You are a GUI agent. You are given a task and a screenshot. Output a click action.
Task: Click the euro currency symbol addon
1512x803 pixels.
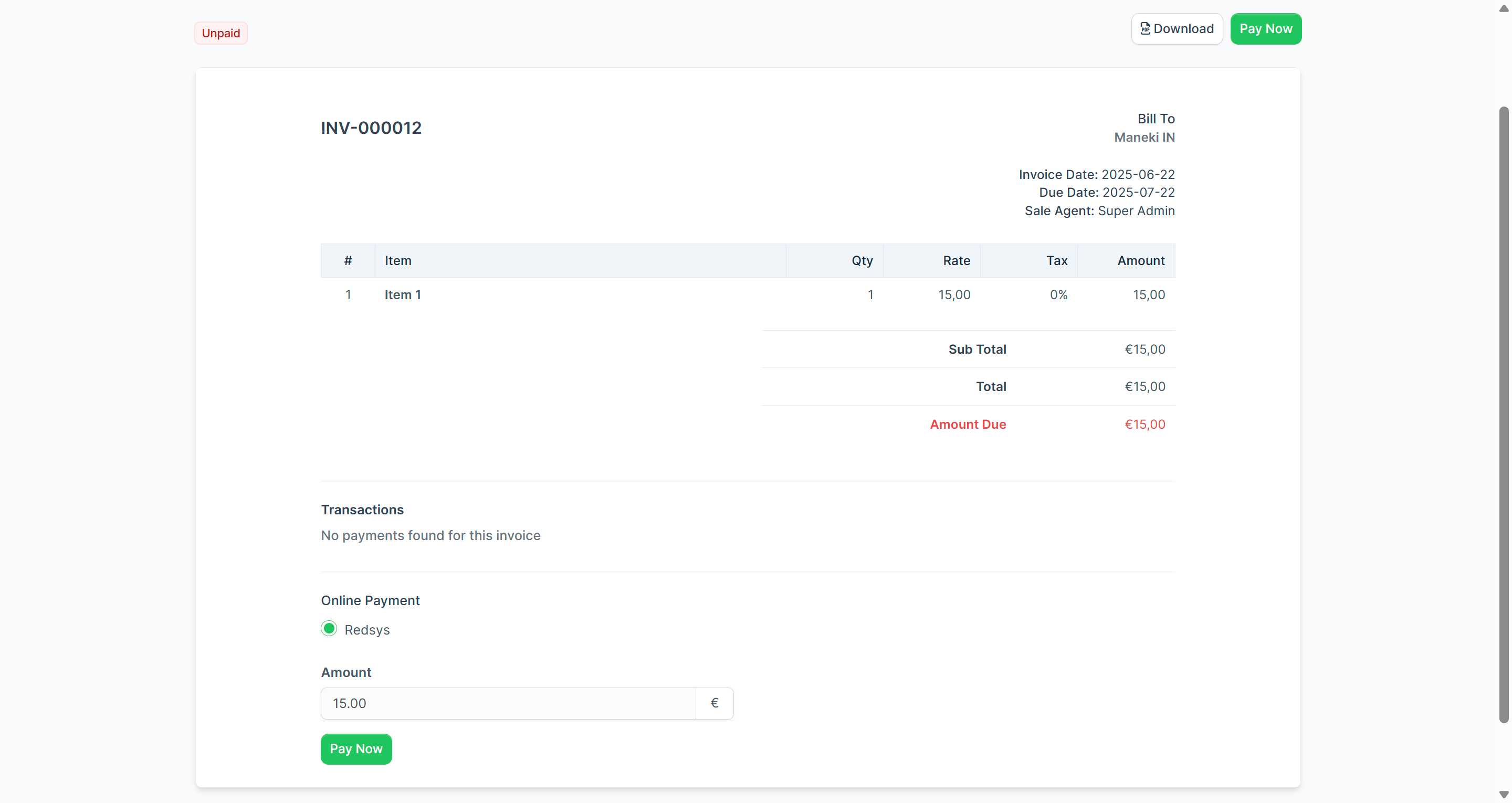coord(715,703)
